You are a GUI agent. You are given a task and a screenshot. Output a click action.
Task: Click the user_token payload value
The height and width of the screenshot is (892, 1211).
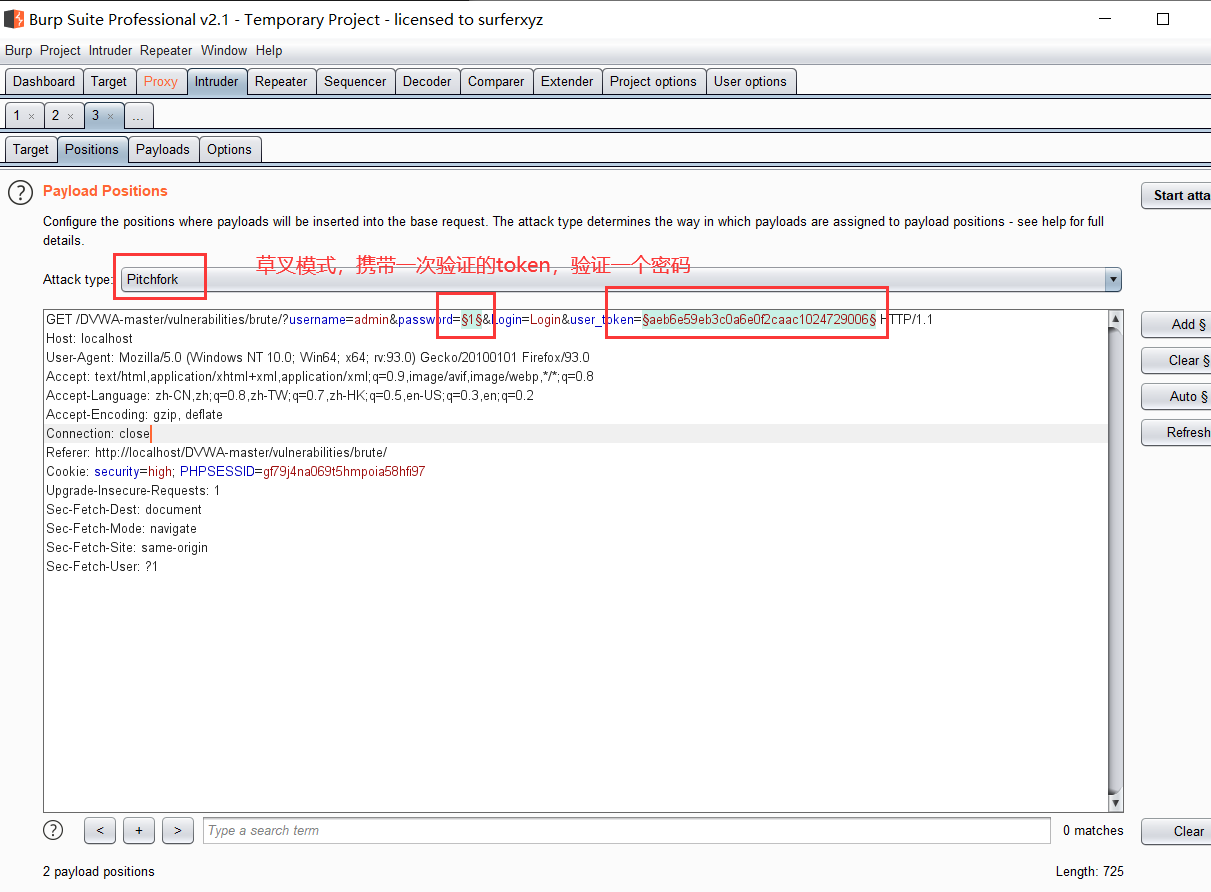coord(759,320)
